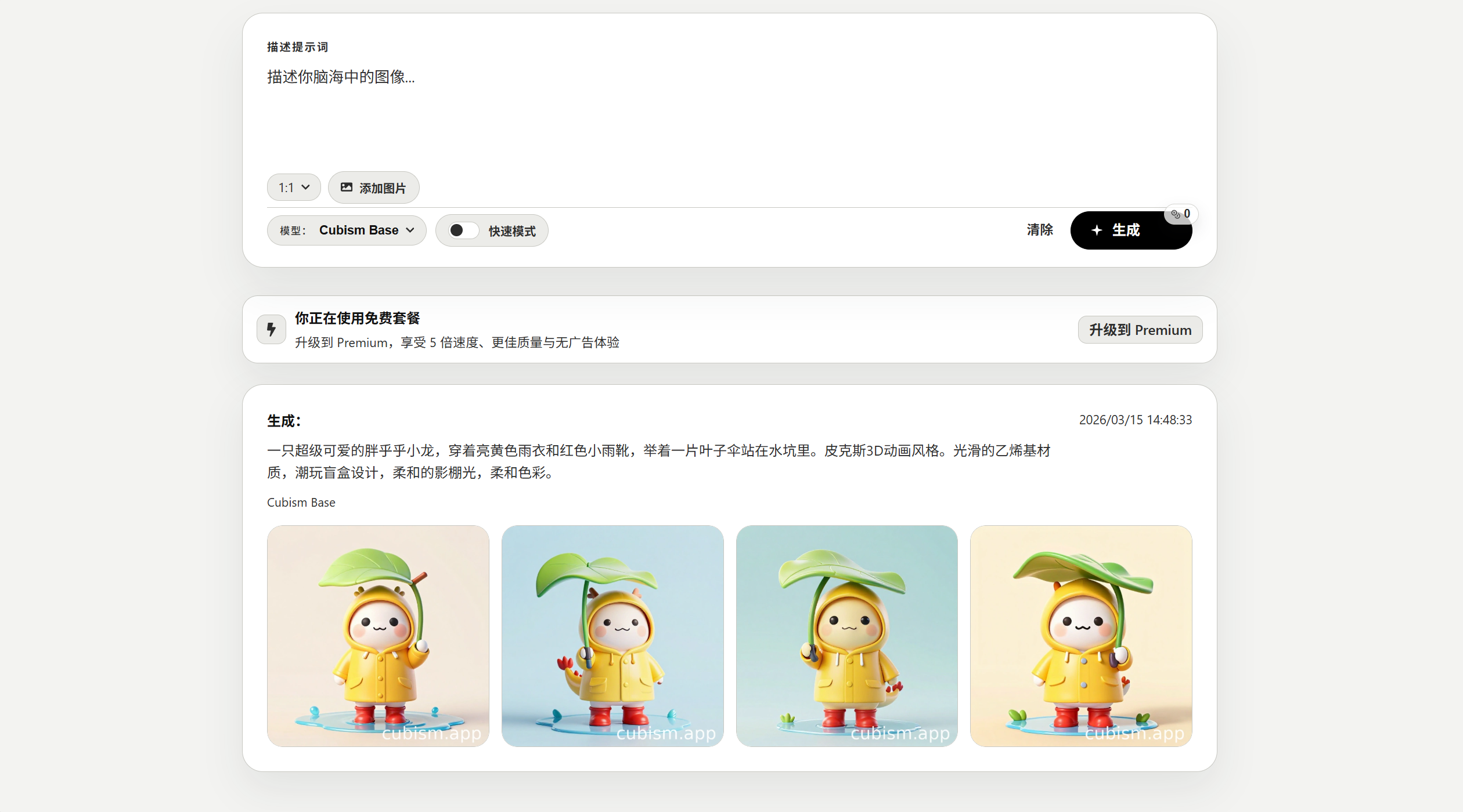Open the 1:1 aspect ratio dropdown

pos(293,187)
